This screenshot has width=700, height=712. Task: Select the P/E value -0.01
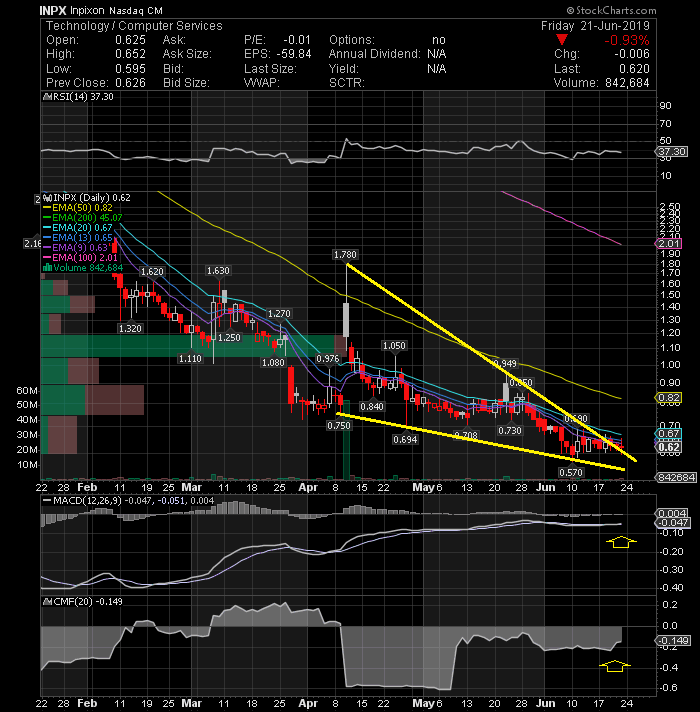tap(297, 40)
